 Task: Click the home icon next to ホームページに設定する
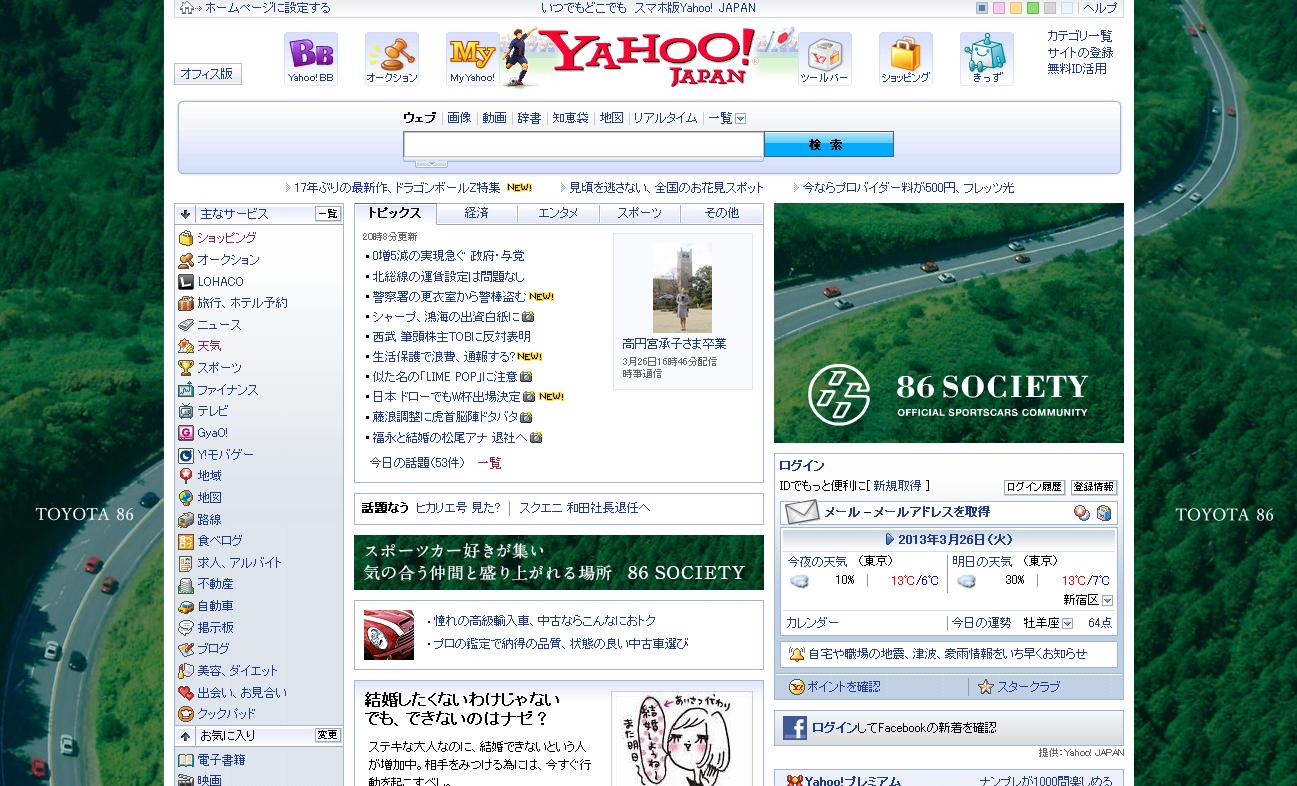pos(186,8)
